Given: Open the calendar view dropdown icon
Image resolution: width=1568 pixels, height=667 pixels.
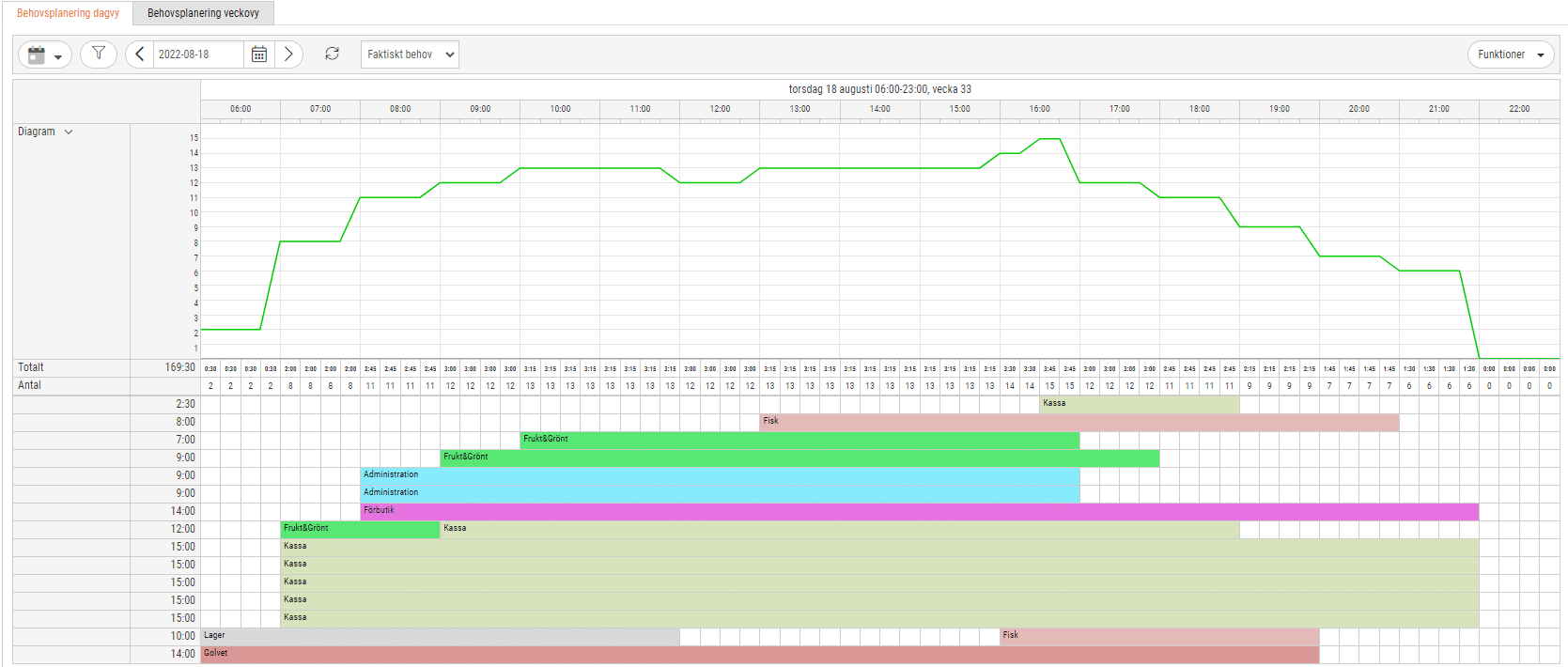Looking at the screenshot, I should [44, 54].
